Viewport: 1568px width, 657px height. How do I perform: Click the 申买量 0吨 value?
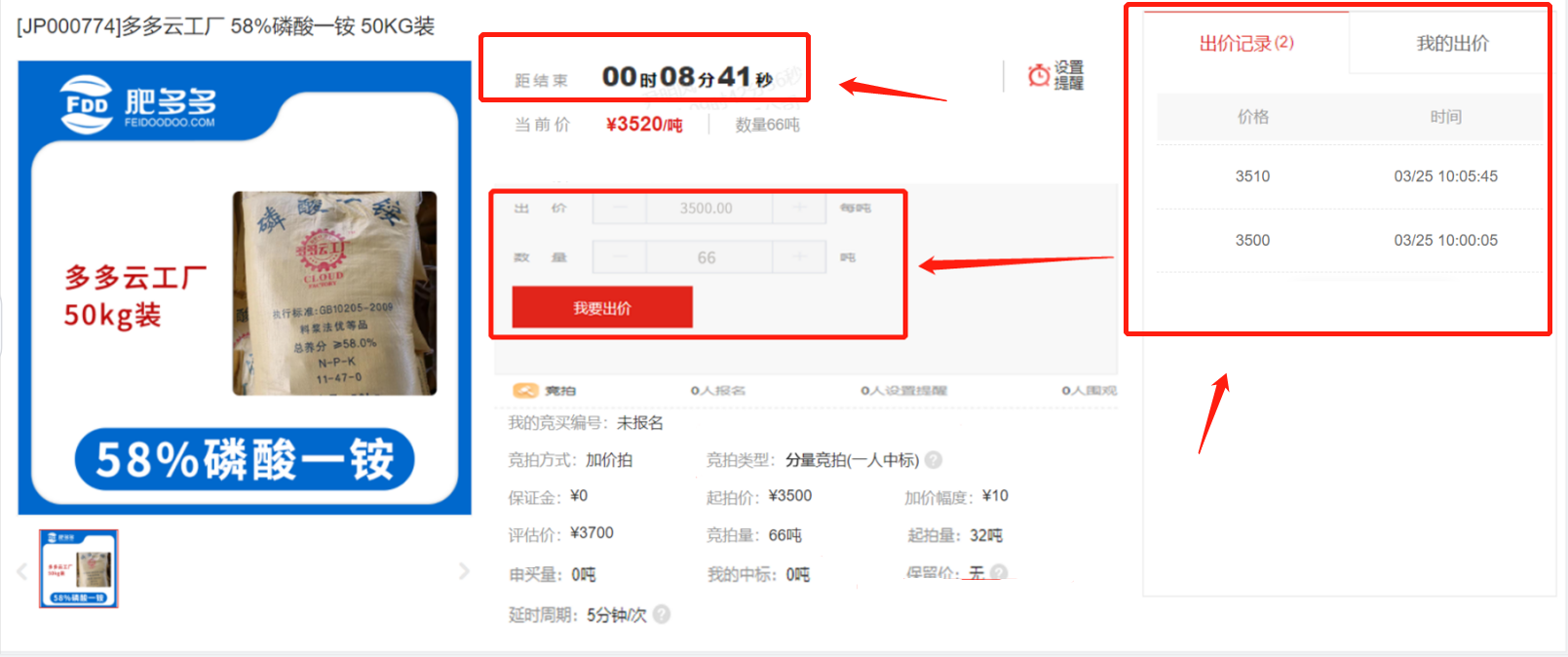click(584, 574)
